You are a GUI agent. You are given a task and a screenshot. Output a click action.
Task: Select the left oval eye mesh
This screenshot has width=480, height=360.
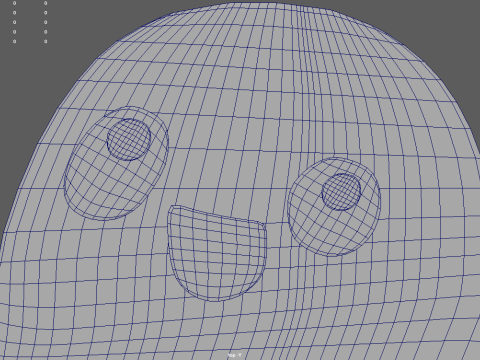[x=116, y=163]
